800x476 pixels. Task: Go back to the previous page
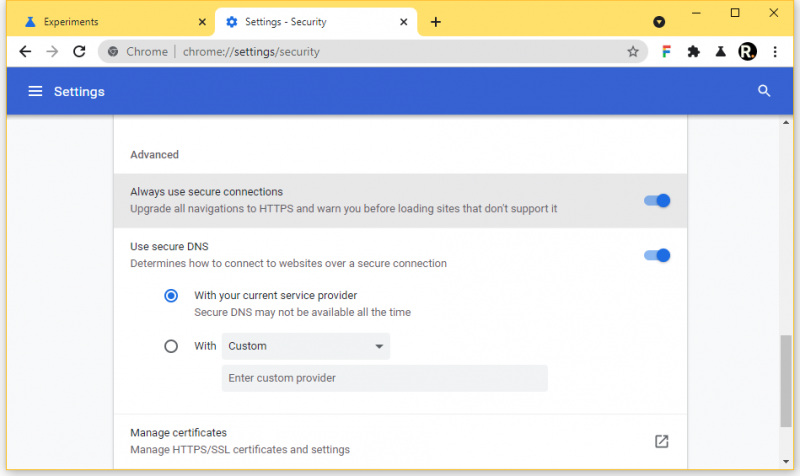25,52
